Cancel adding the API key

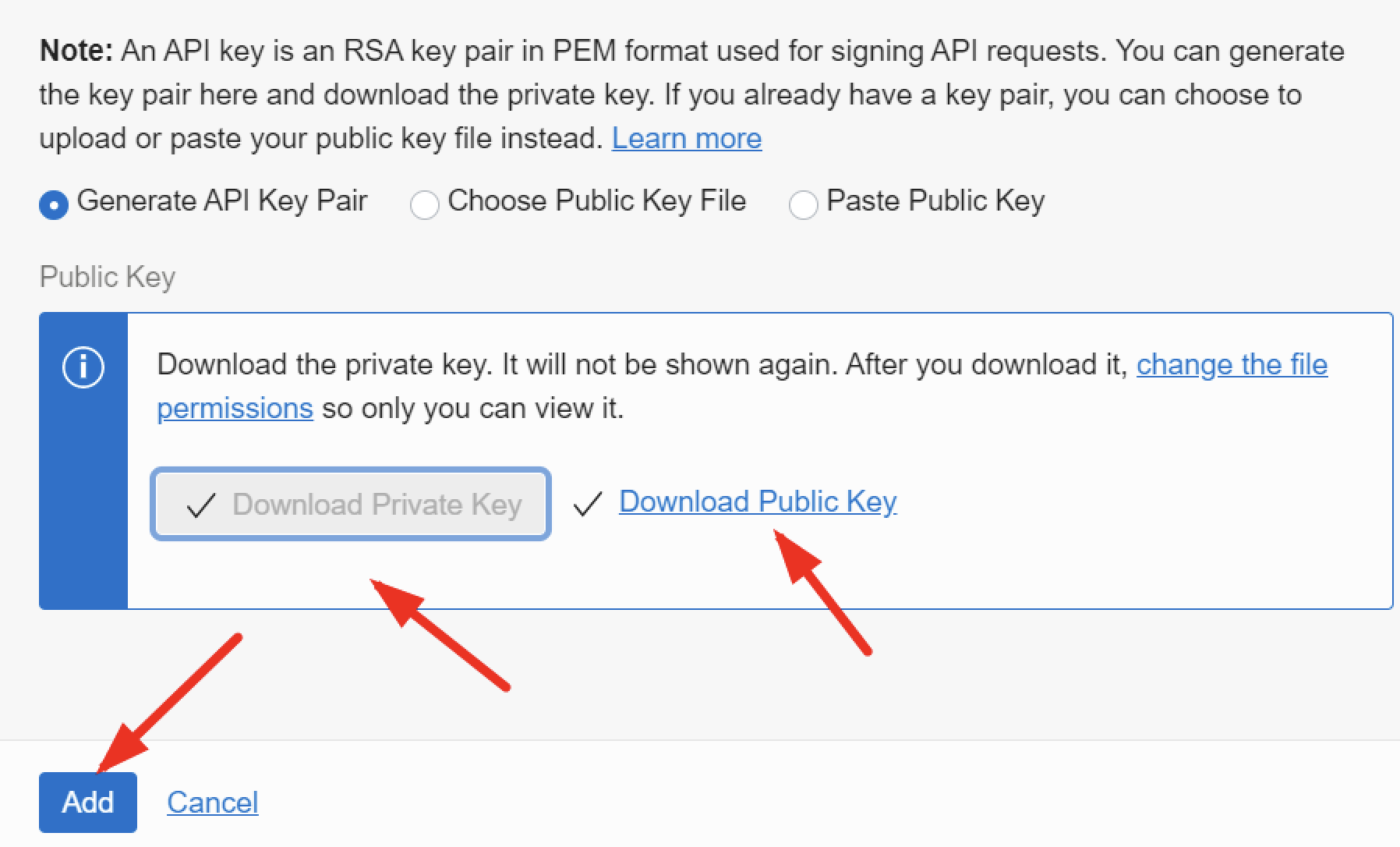pyautogui.click(x=212, y=802)
